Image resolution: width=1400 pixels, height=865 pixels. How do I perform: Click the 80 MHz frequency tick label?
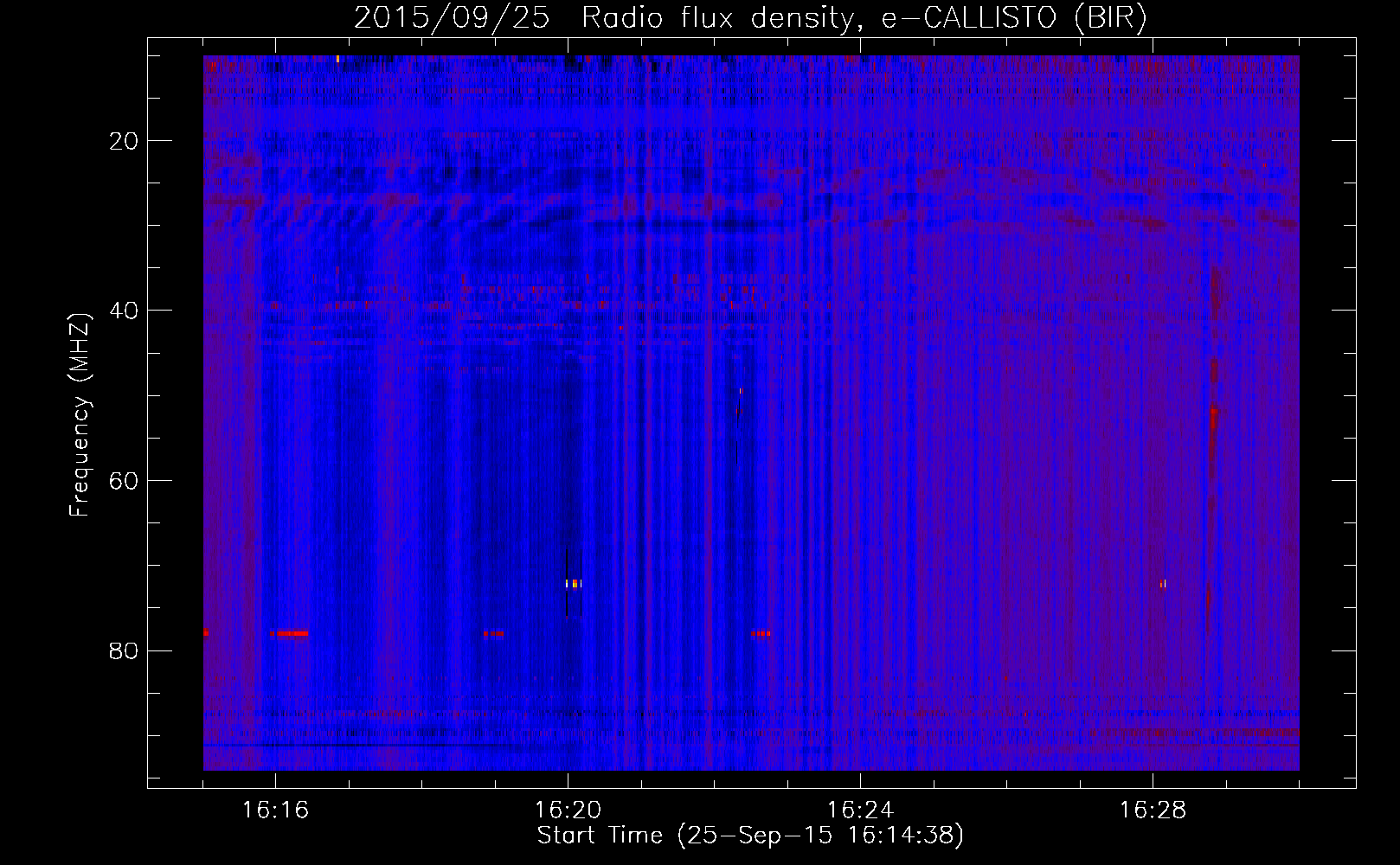(125, 650)
